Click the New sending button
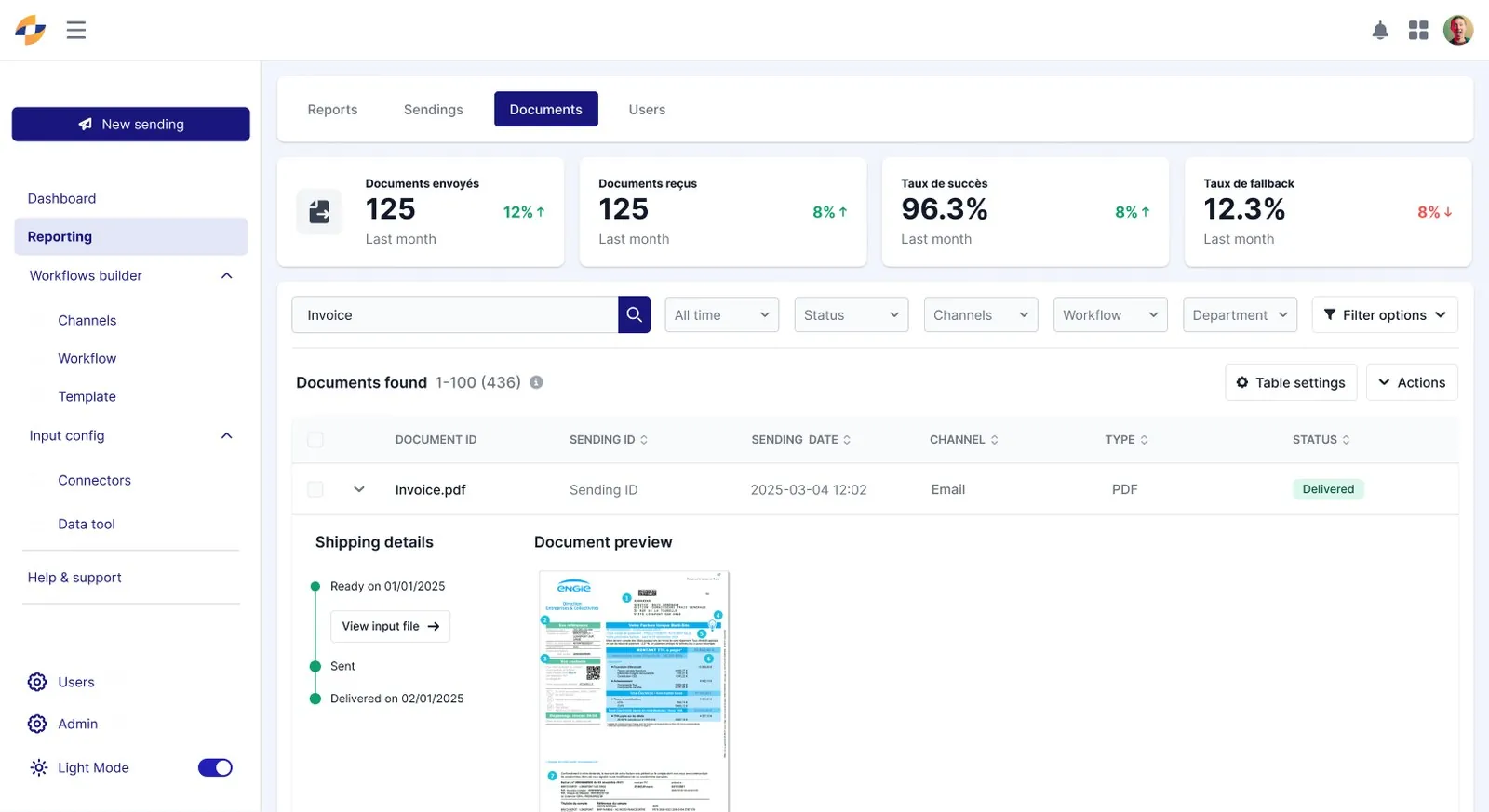 point(130,125)
